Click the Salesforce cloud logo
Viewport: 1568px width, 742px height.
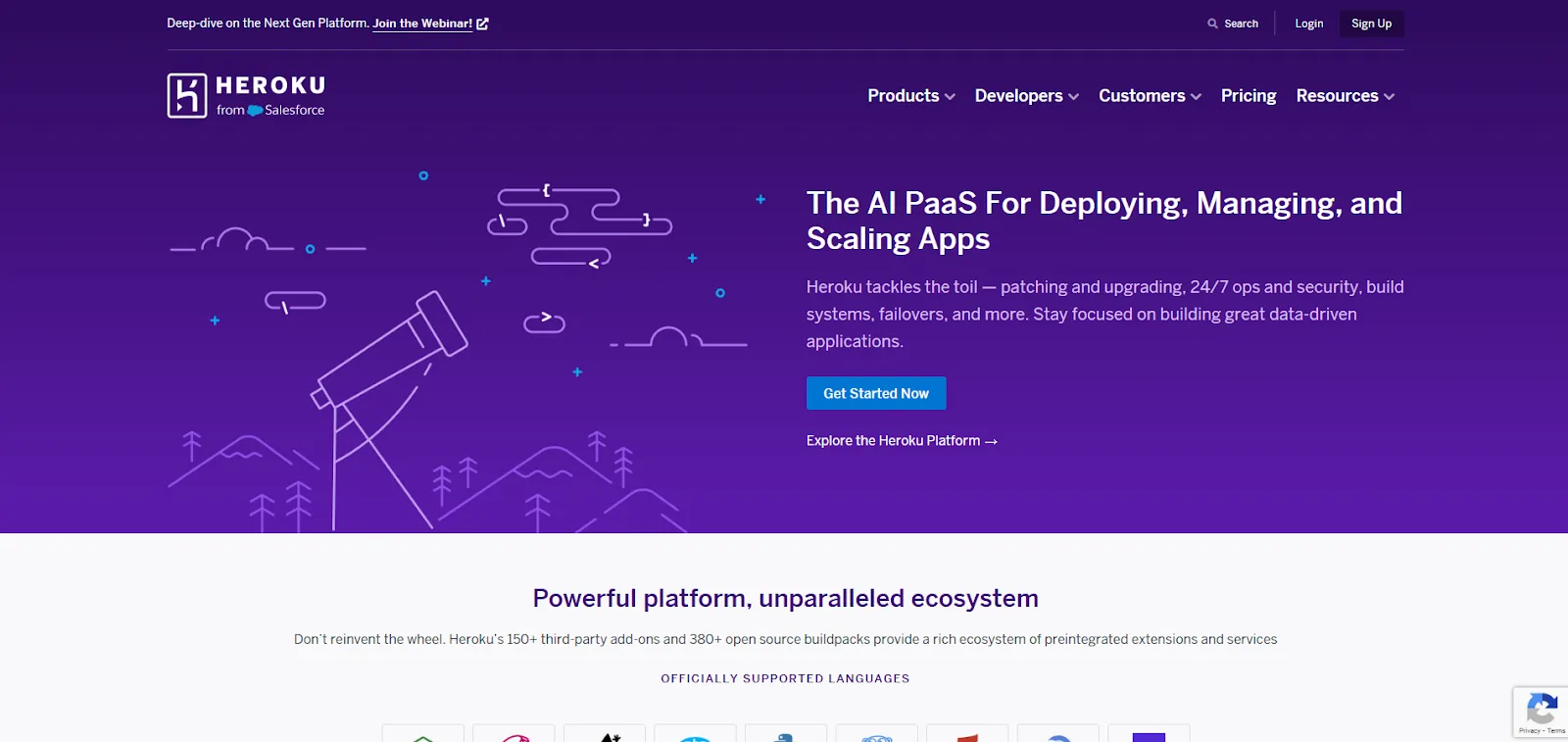pos(255,111)
